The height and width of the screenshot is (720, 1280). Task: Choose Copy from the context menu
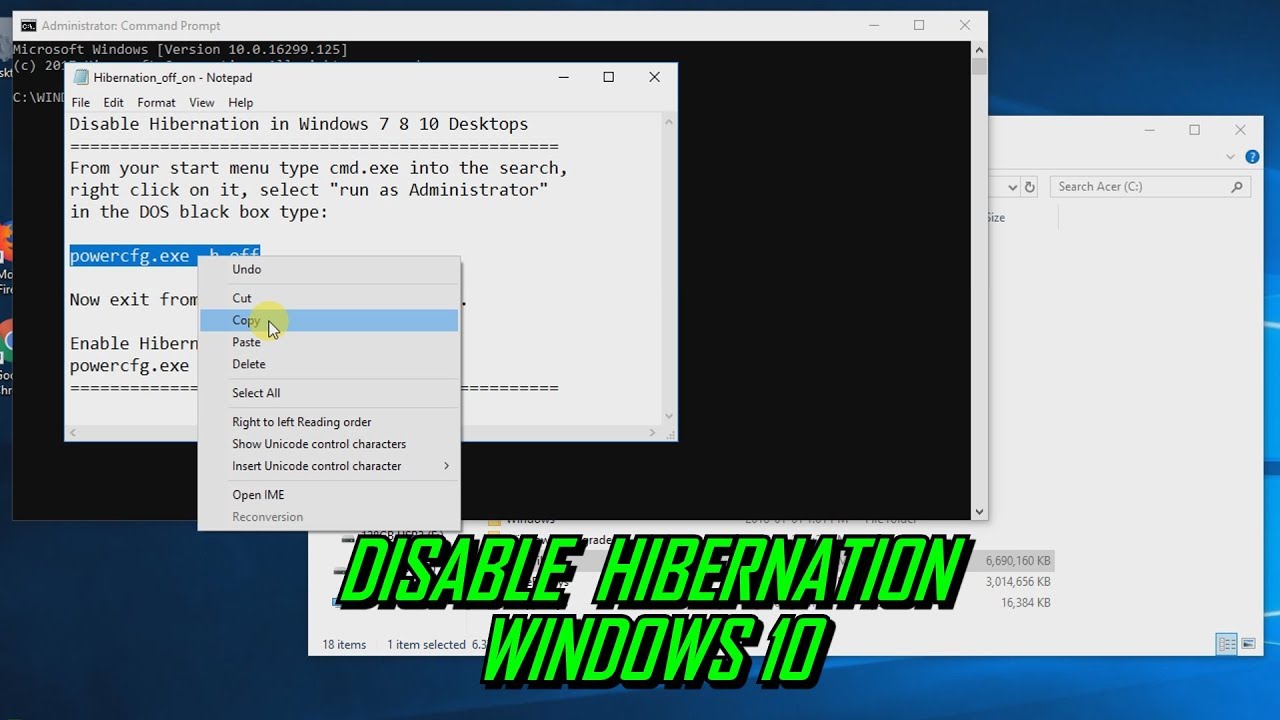(x=329, y=320)
